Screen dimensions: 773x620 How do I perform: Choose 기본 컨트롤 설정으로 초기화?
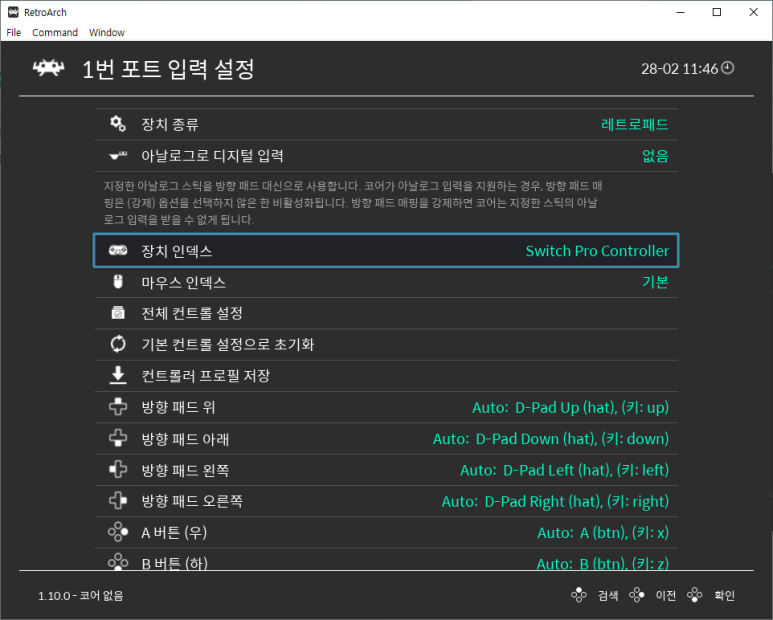(x=386, y=344)
